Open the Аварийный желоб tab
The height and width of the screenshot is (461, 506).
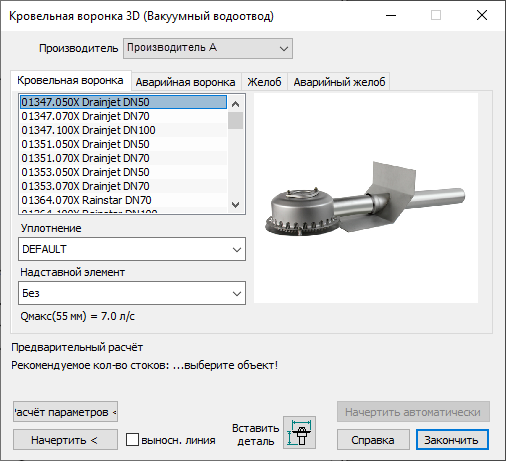click(x=339, y=82)
